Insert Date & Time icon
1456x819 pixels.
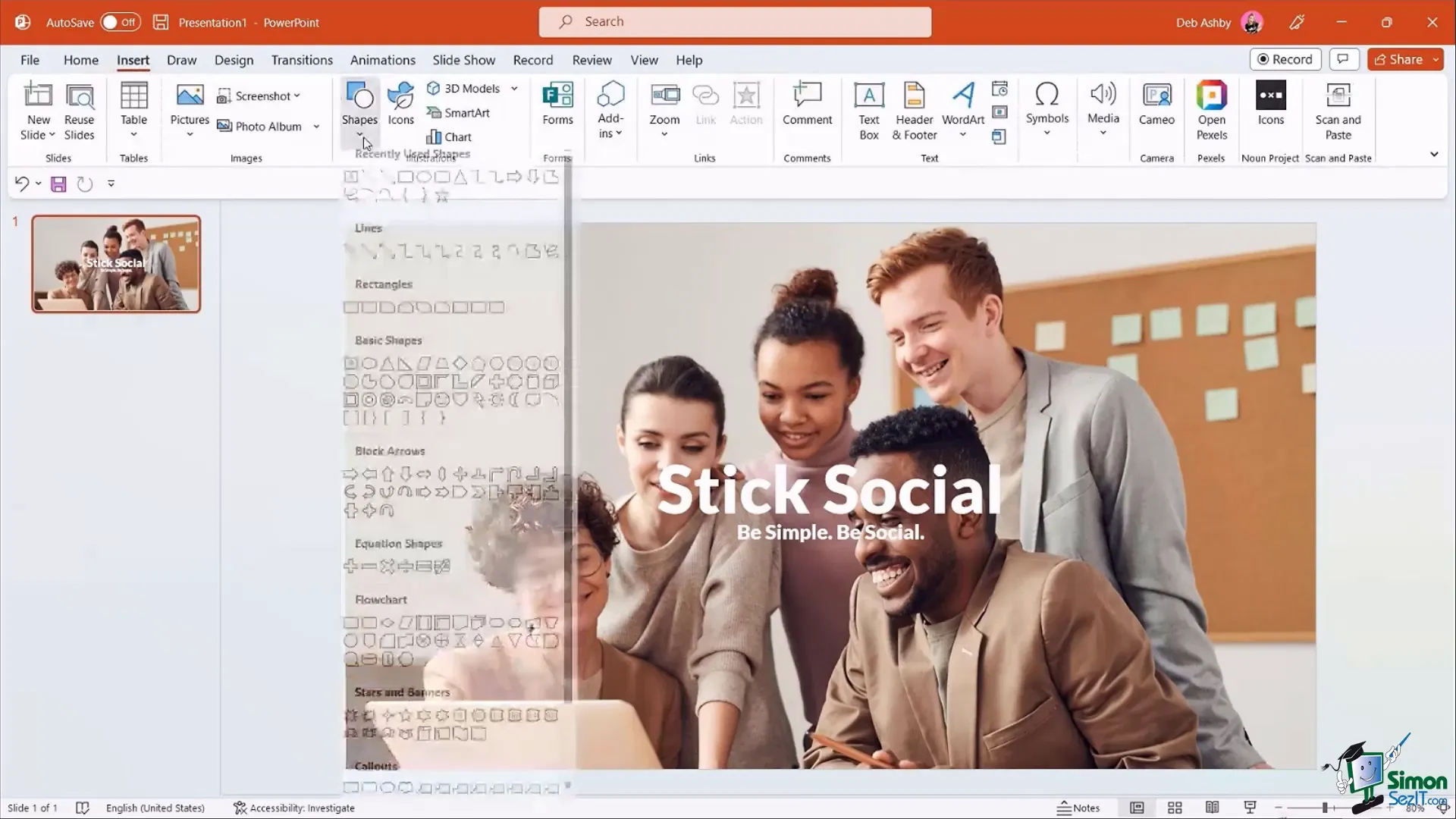1000,89
